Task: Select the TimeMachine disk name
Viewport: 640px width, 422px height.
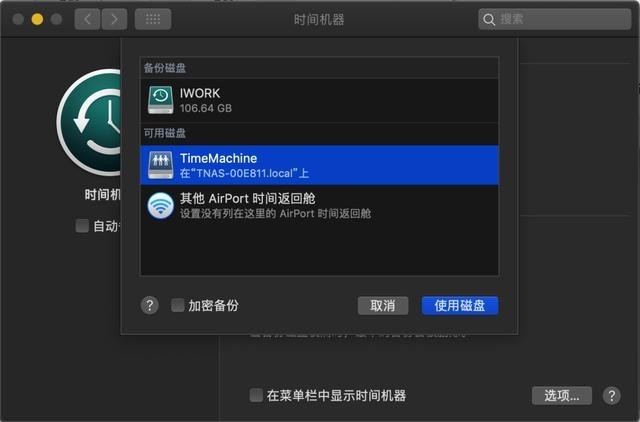Action: pos(218,158)
